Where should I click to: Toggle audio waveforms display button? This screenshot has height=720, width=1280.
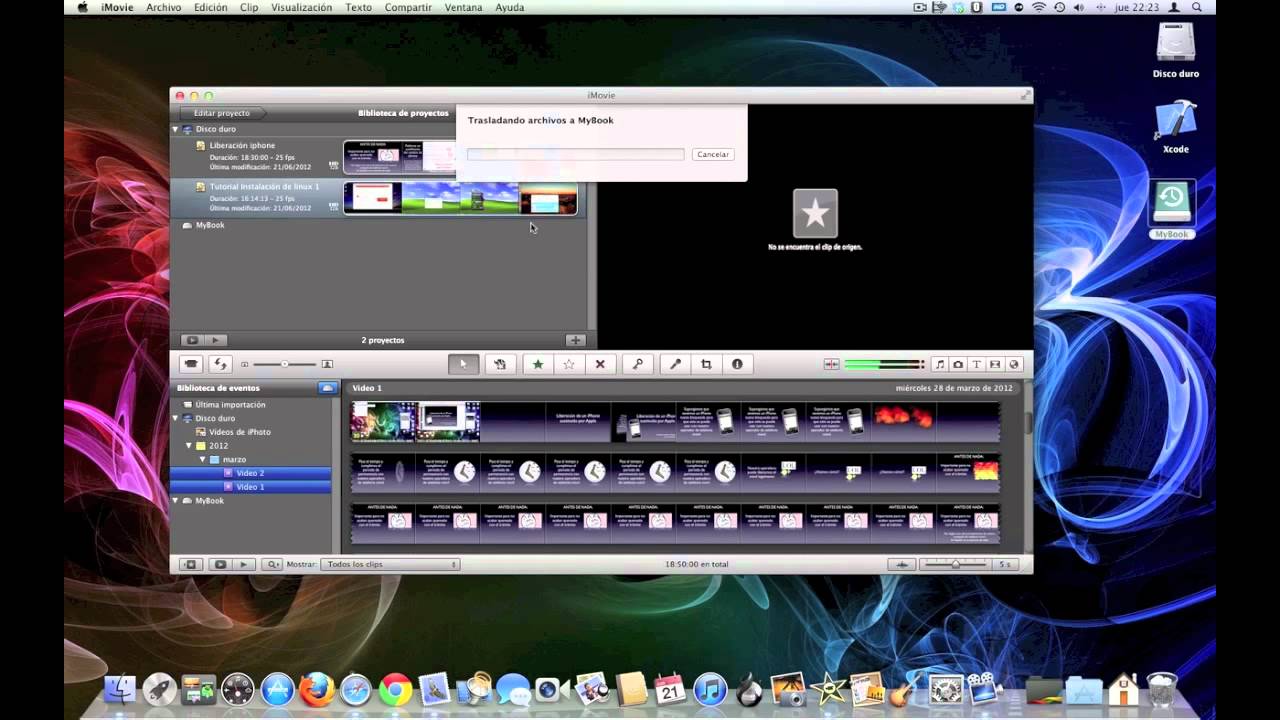[903, 564]
